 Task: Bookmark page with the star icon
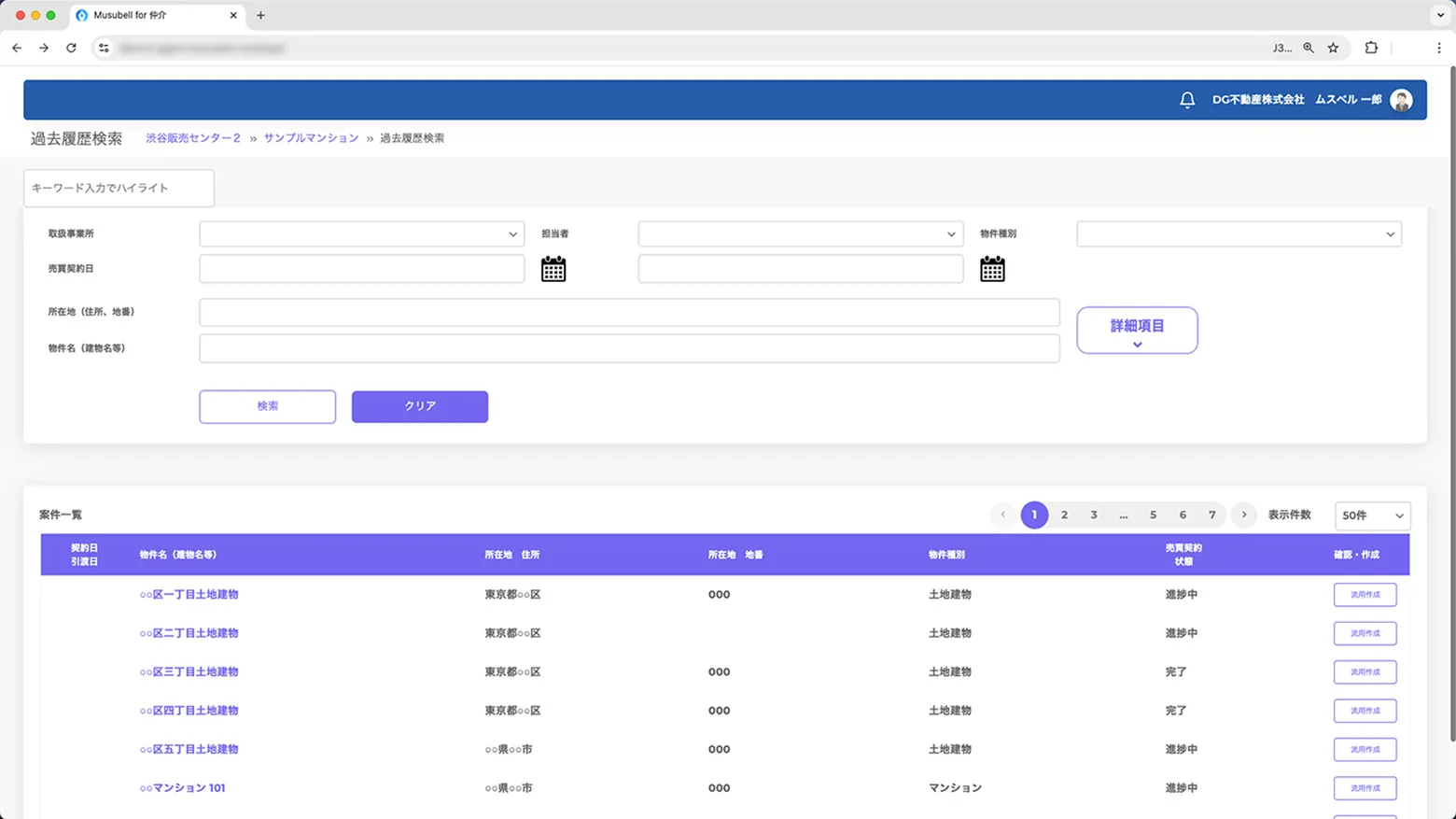(1333, 48)
